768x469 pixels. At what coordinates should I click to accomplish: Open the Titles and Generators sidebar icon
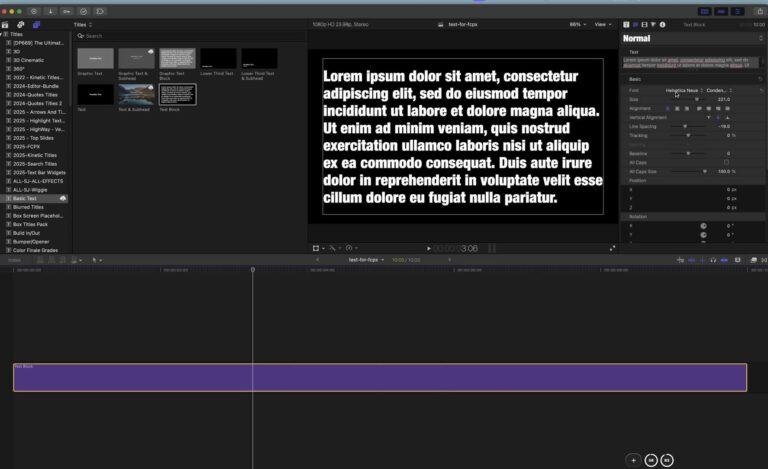click(x=36, y=24)
